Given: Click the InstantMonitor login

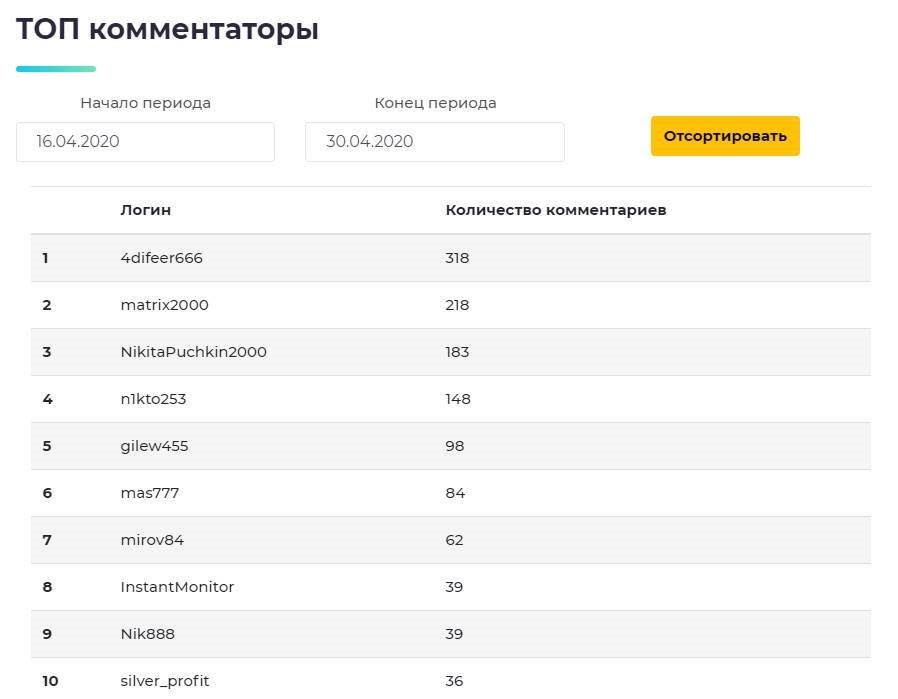Looking at the screenshot, I should (x=178, y=587).
